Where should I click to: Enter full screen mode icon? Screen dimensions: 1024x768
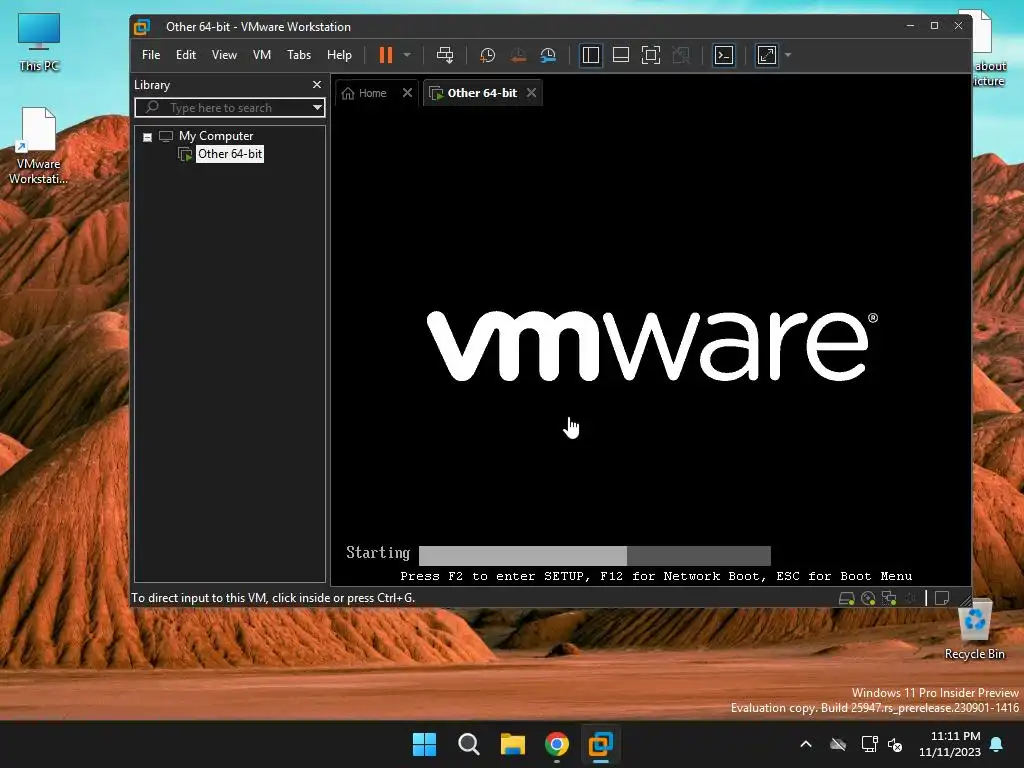click(650, 55)
